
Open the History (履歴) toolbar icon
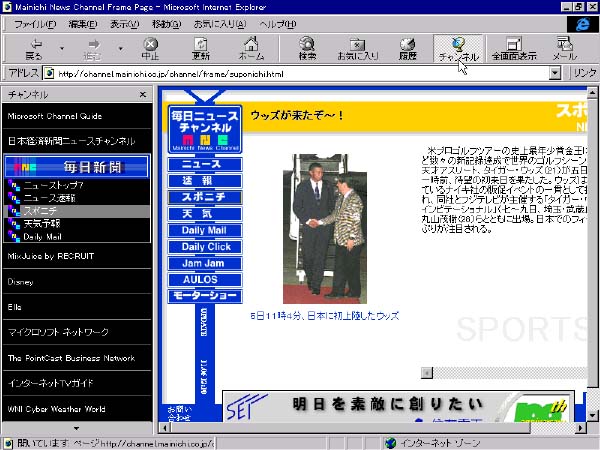pos(408,48)
